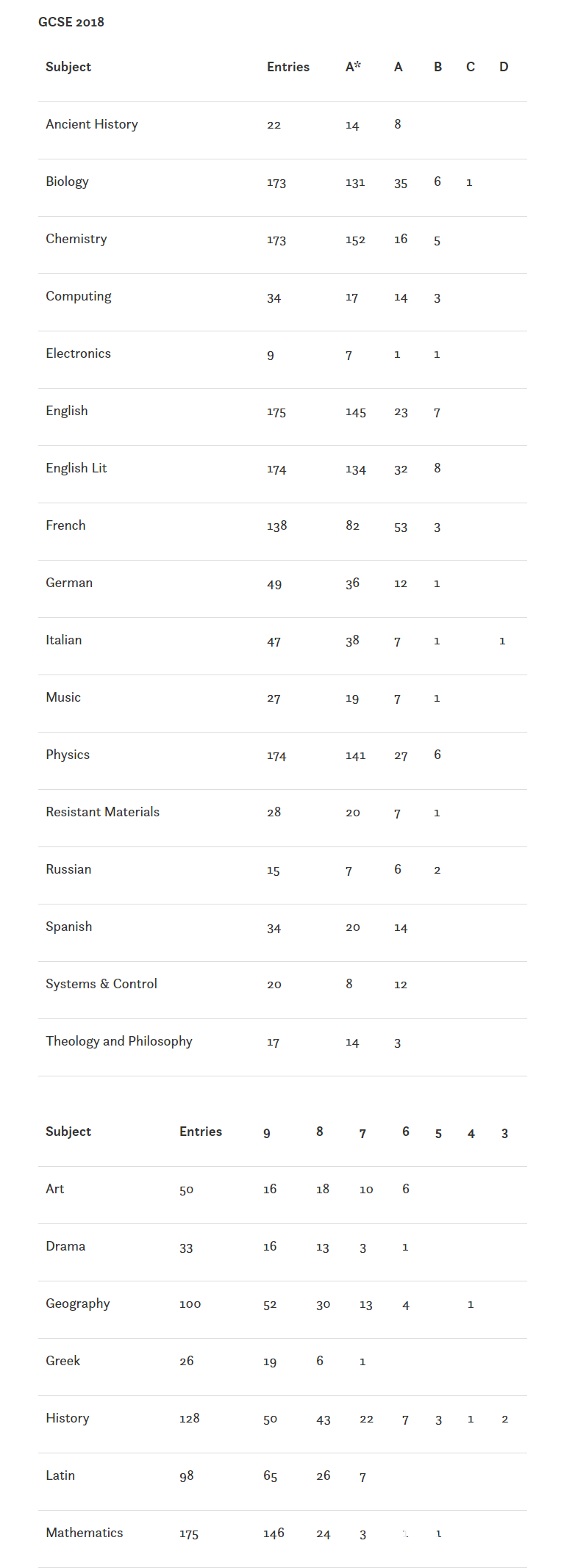
Task: Click Chemistry's A* value 152
Action: point(355,240)
